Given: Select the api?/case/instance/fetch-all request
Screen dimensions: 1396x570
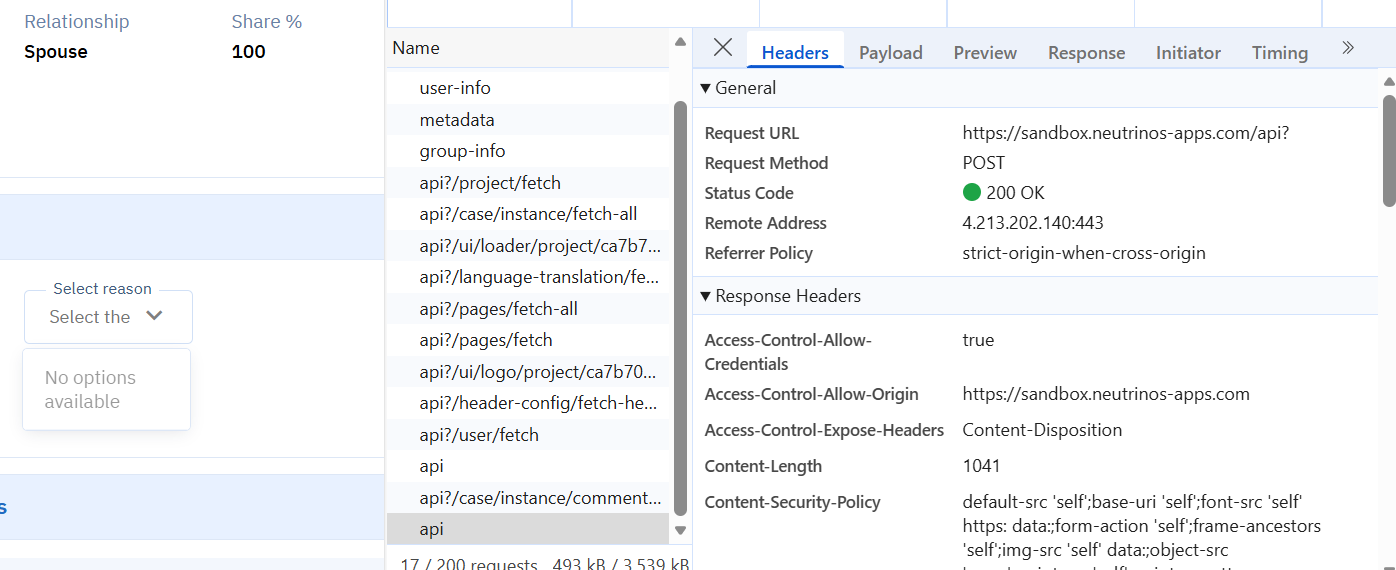Looking at the screenshot, I should (528, 214).
